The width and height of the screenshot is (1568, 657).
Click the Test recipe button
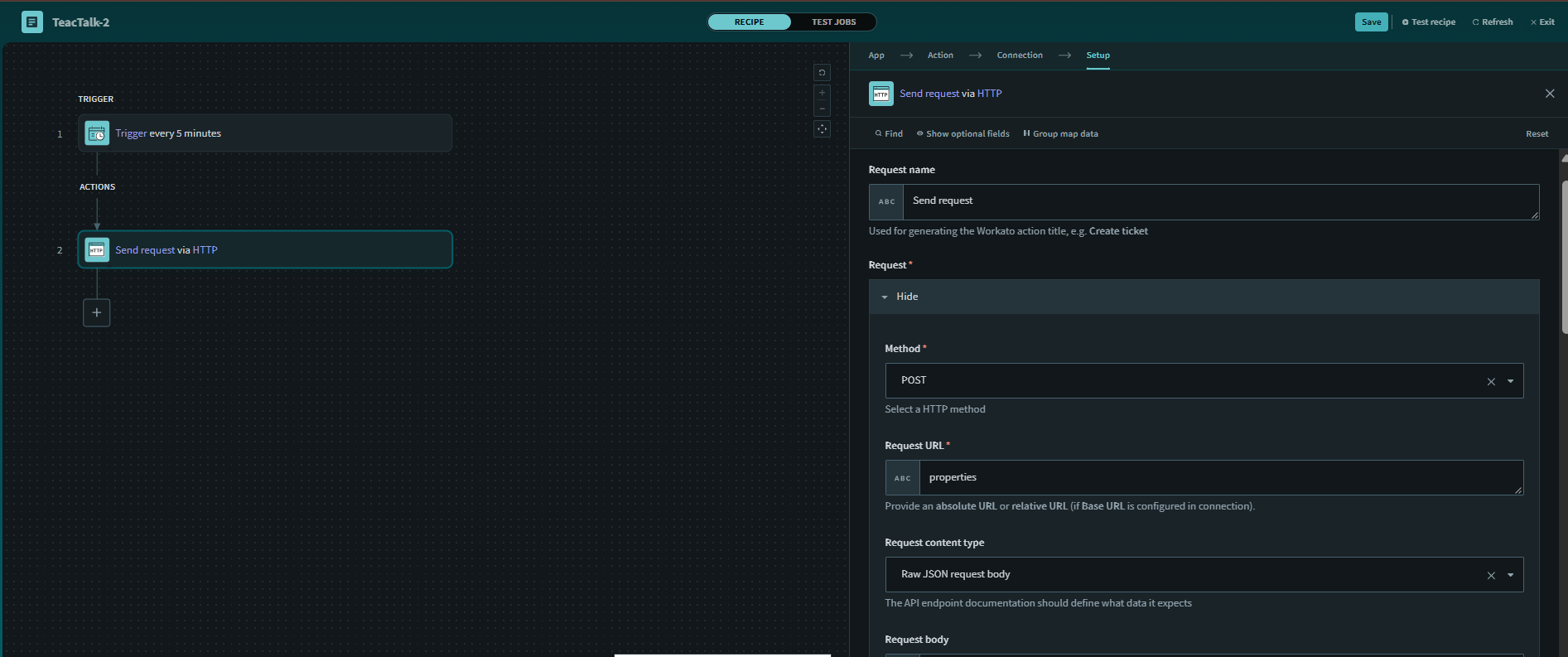(1428, 22)
